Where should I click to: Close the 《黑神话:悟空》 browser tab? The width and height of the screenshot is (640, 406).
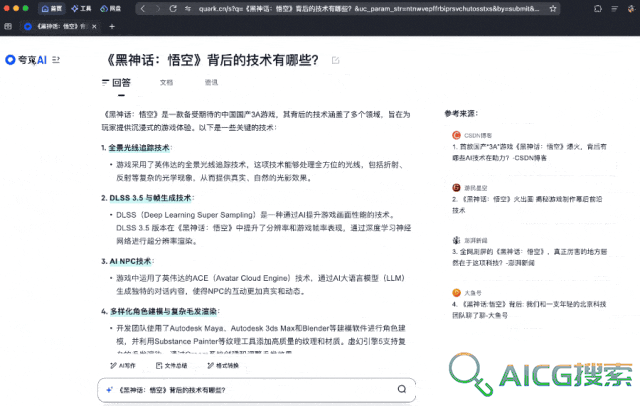[94, 27]
